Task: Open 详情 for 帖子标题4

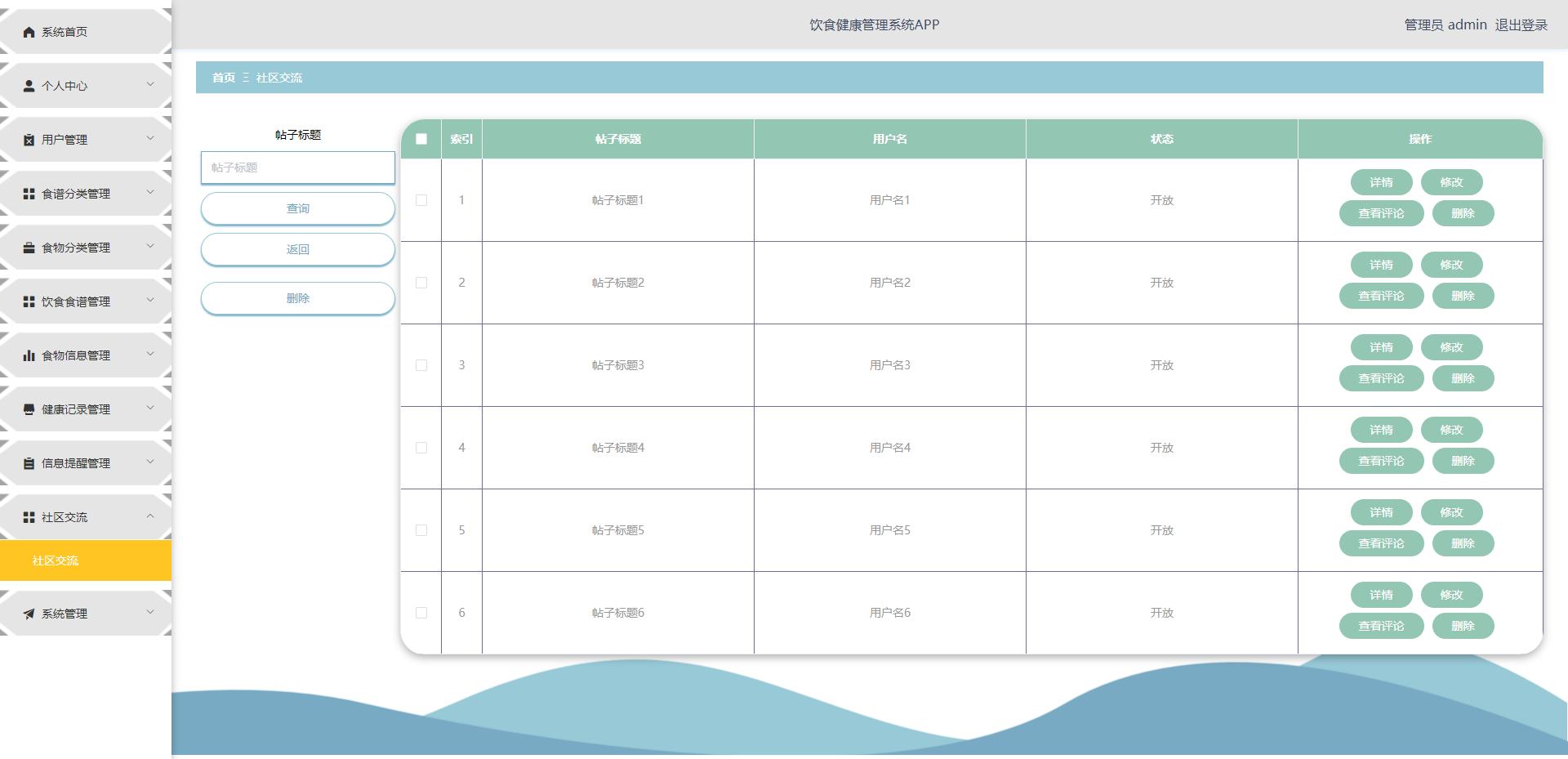Action: click(x=1381, y=430)
